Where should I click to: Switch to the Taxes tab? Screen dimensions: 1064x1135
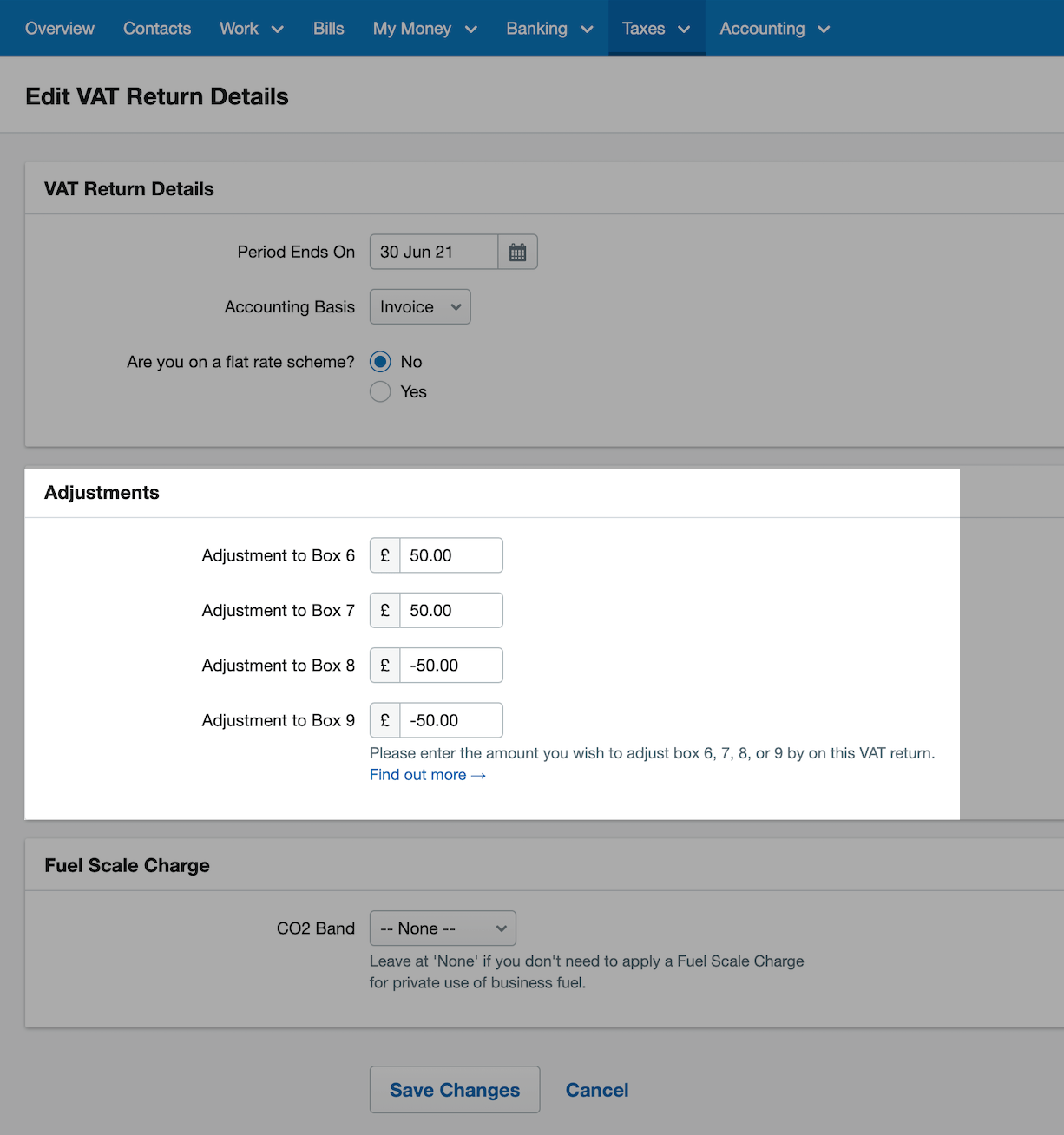tap(643, 29)
